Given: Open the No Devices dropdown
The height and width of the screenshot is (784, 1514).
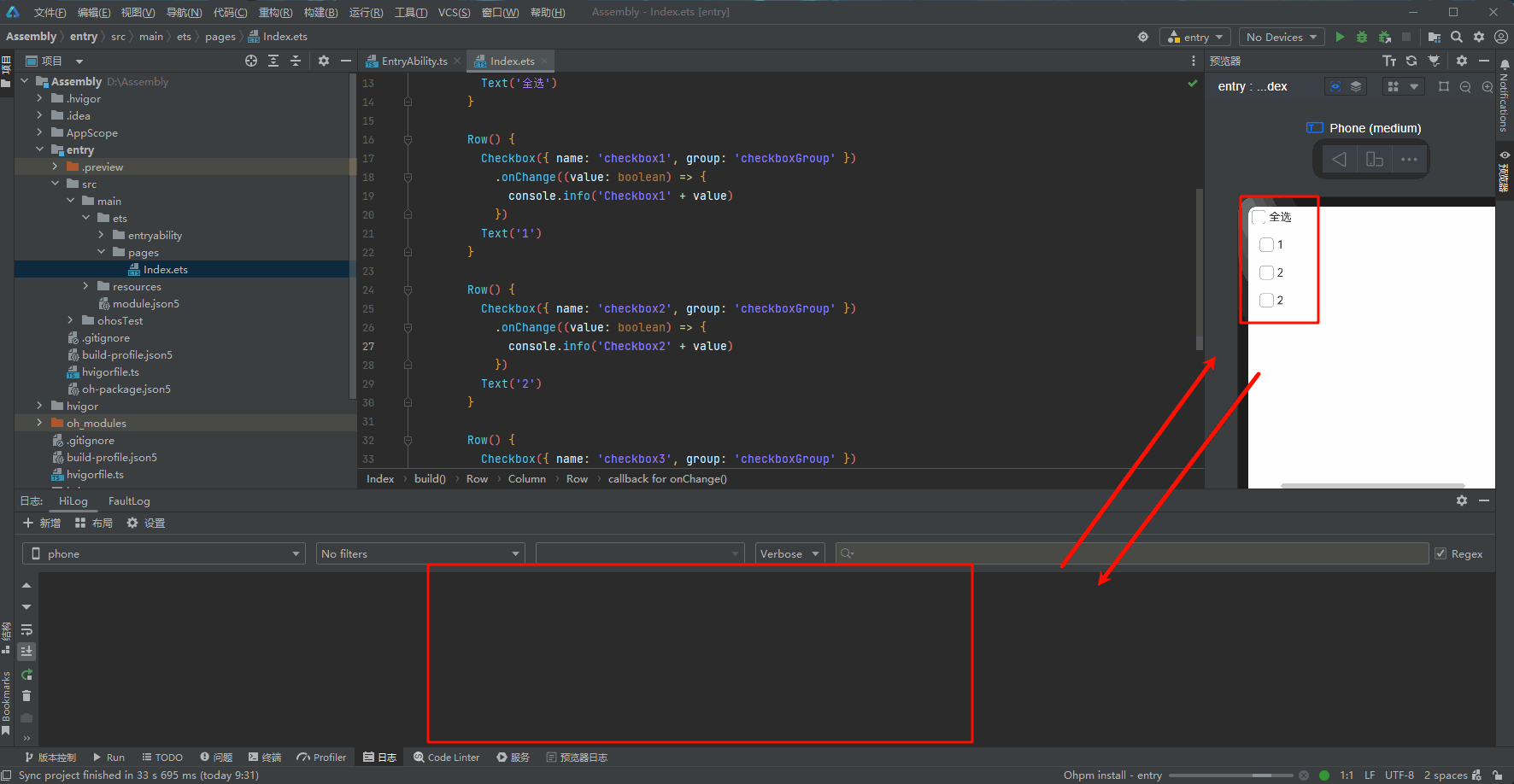Looking at the screenshot, I should click(1281, 37).
